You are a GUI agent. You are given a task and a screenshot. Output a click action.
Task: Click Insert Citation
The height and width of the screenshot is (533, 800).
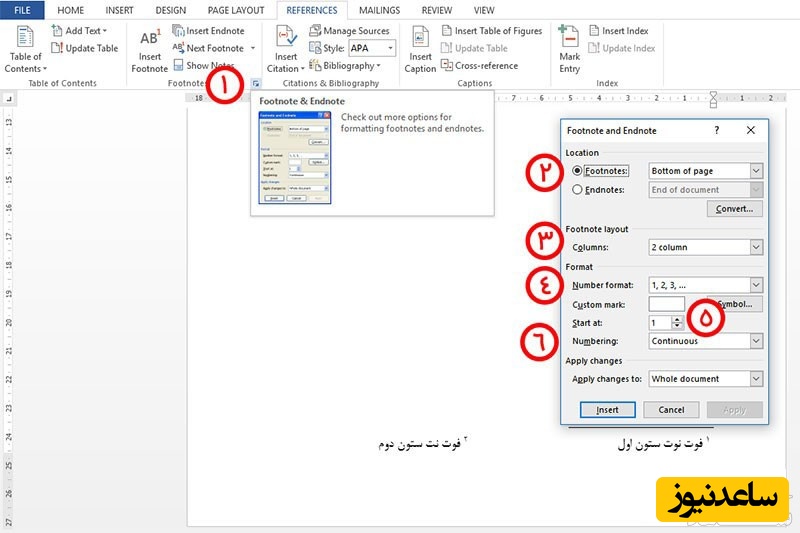[x=286, y=49]
